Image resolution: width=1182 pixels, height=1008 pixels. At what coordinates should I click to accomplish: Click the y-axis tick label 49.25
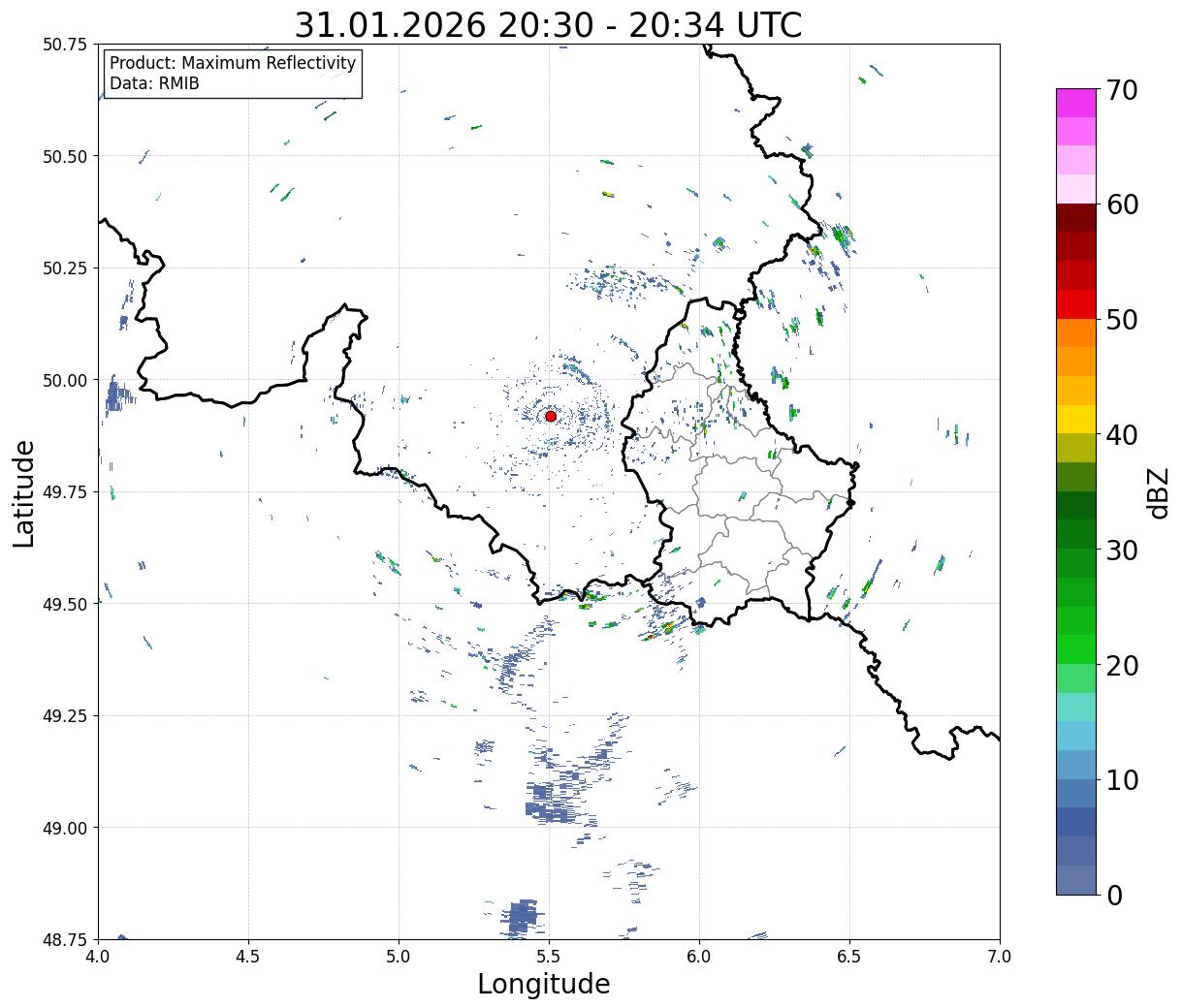tap(65, 716)
